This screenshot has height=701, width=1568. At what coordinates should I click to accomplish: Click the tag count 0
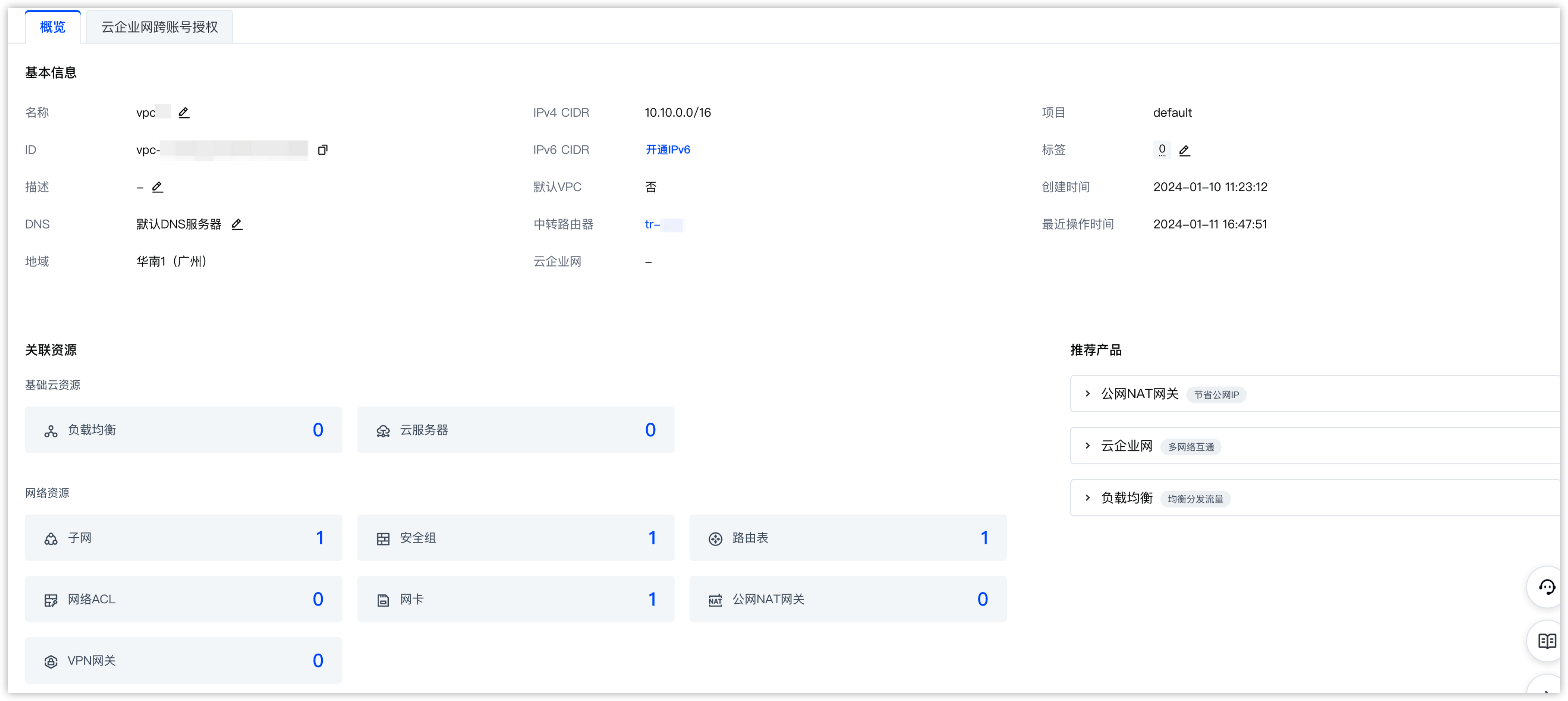[1162, 149]
